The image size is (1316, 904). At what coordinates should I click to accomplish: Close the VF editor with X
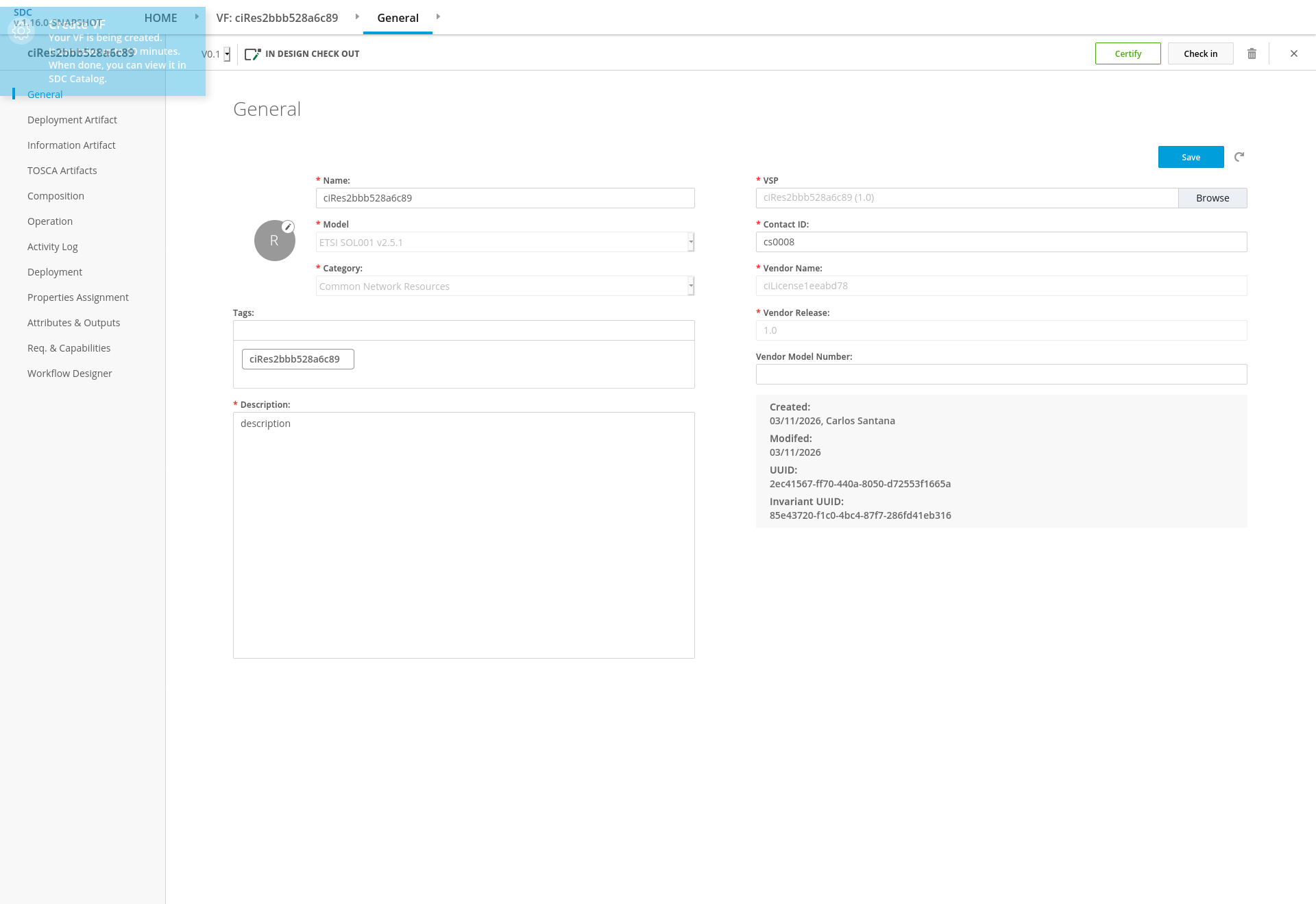point(1294,53)
